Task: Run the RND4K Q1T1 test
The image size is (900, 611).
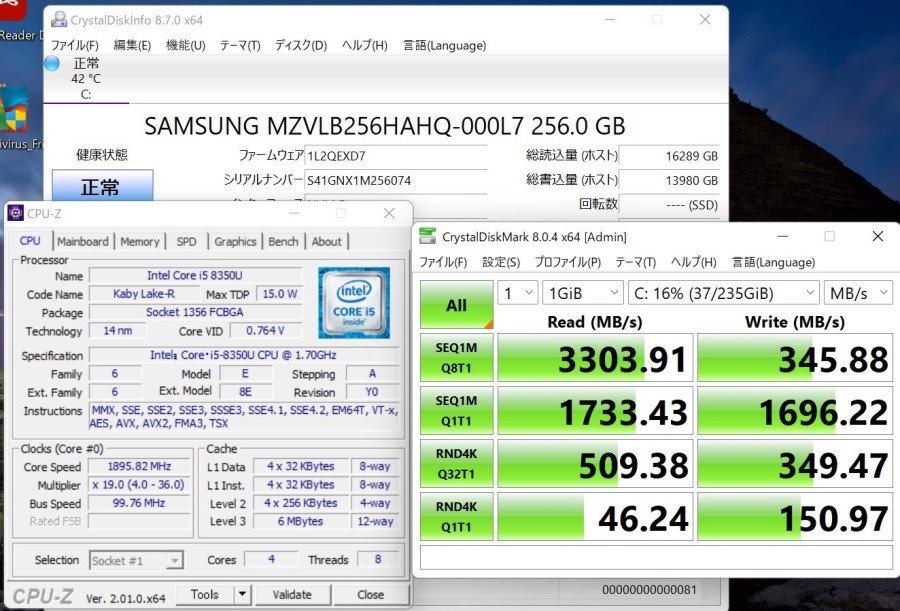Action: click(456, 516)
